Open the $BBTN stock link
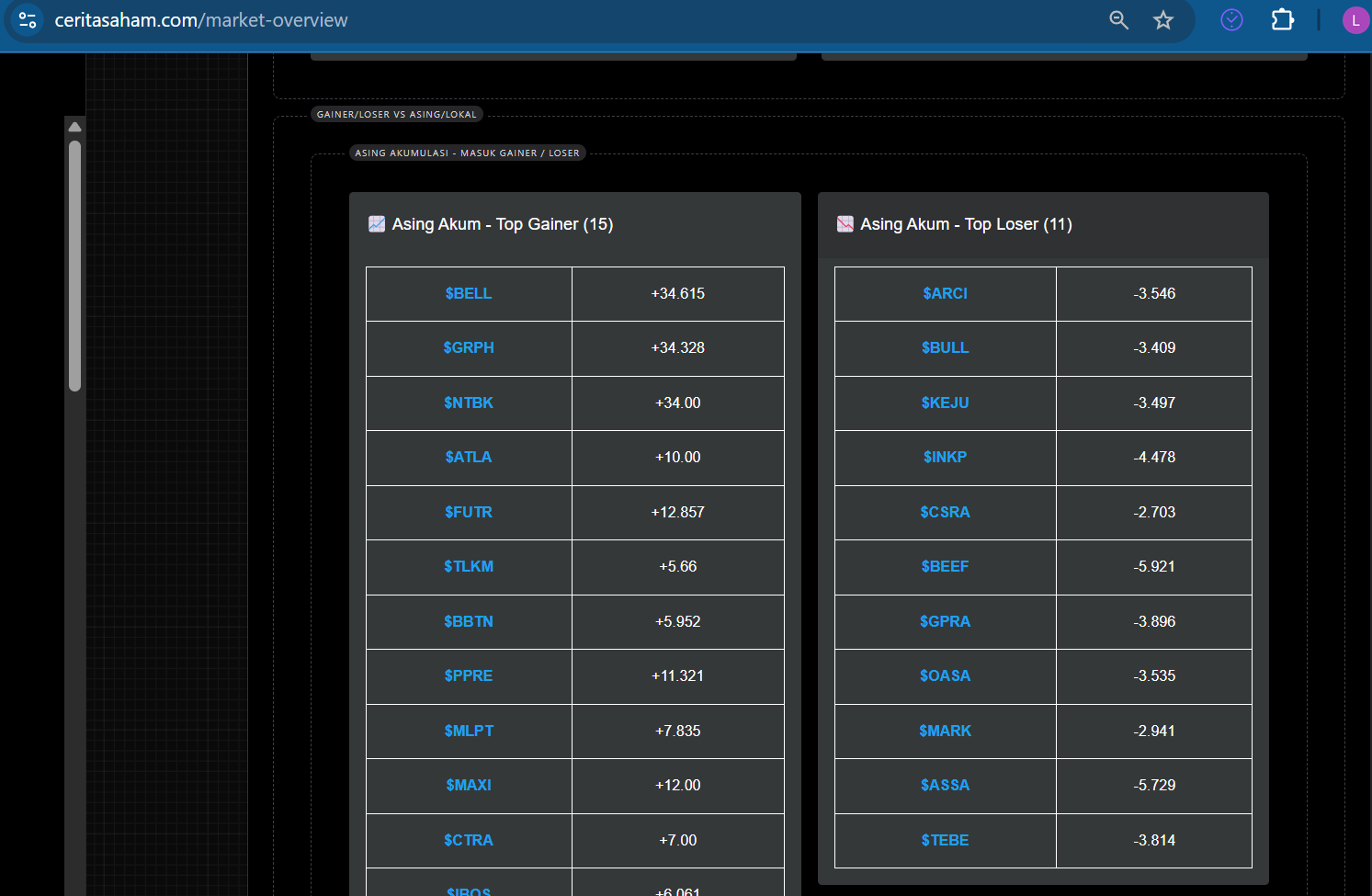Viewport: 1372px width, 896px height. click(469, 622)
